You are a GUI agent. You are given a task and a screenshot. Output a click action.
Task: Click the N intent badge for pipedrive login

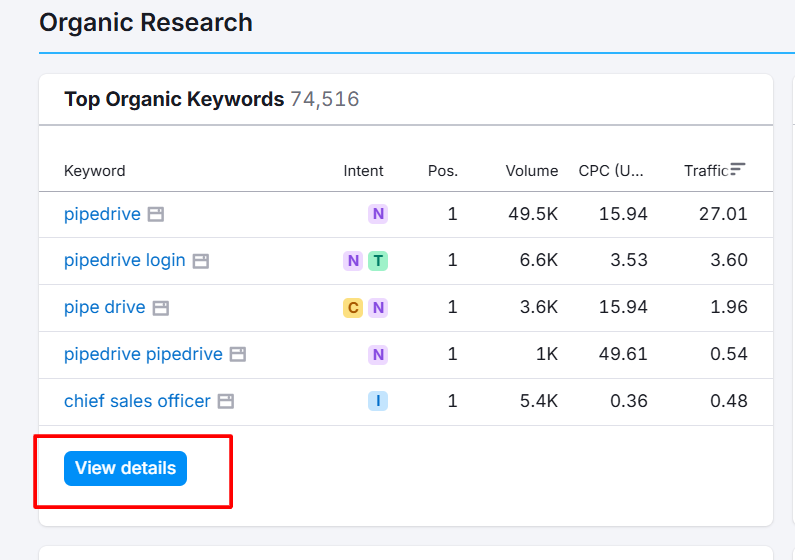(x=353, y=261)
